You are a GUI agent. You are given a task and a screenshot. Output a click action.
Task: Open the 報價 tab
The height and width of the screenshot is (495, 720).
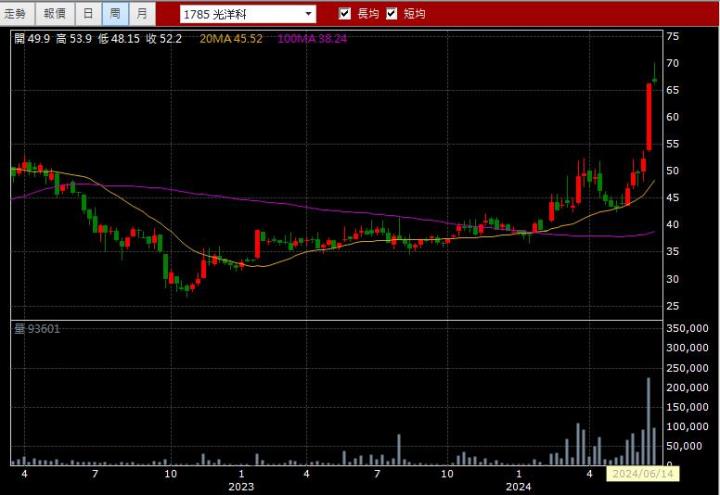click(x=54, y=14)
